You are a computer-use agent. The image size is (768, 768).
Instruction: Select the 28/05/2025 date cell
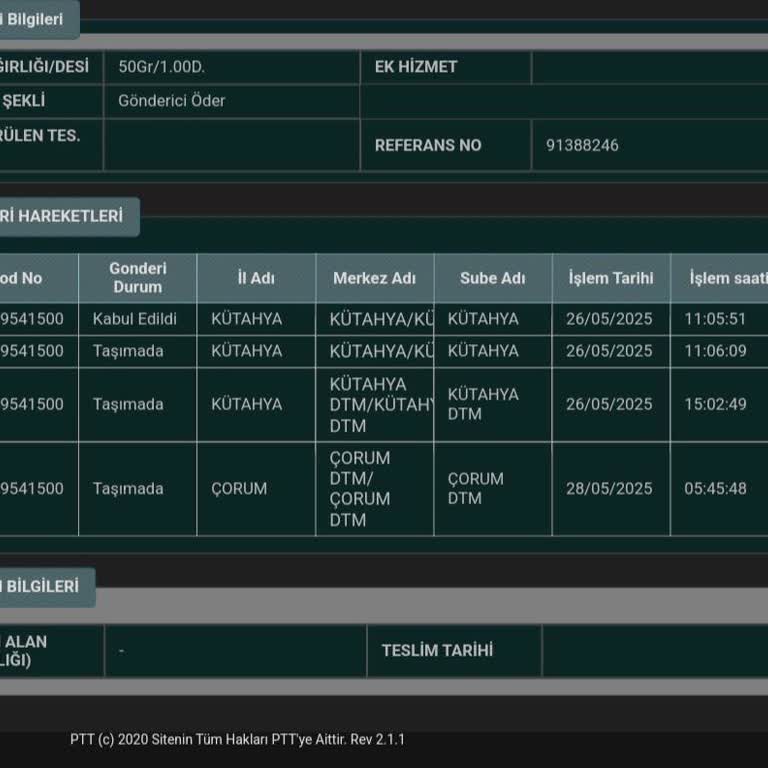(x=609, y=489)
